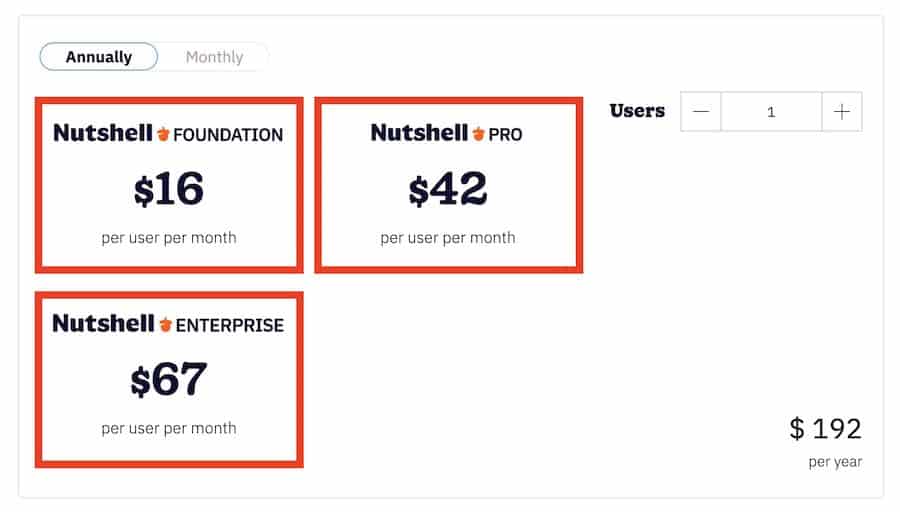Click the Users label
The height and width of the screenshot is (512, 900).
(x=637, y=111)
